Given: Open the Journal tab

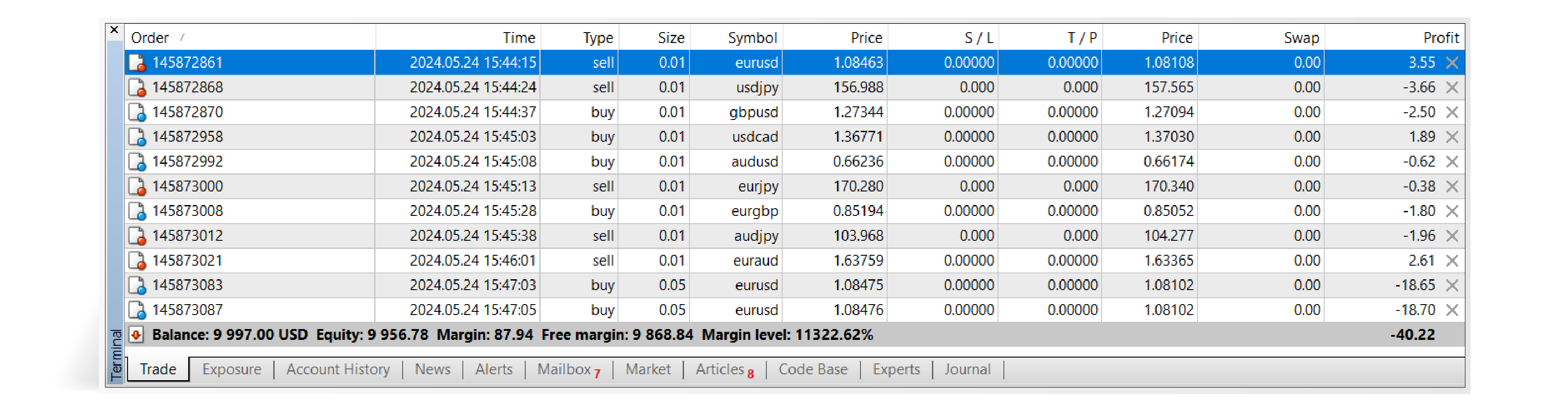Looking at the screenshot, I should pos(967,369).
